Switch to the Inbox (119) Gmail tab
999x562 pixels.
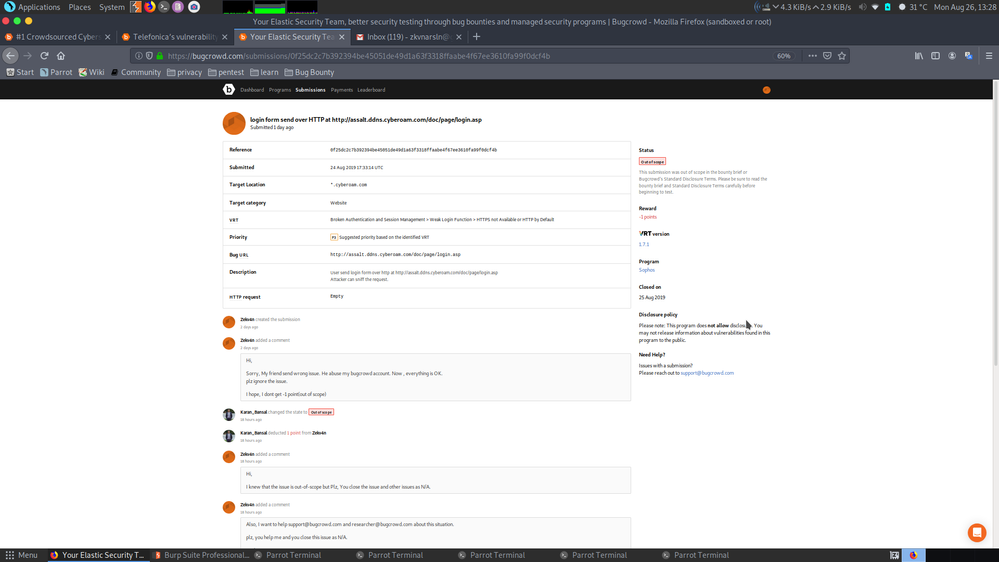(x=408, y=37)
